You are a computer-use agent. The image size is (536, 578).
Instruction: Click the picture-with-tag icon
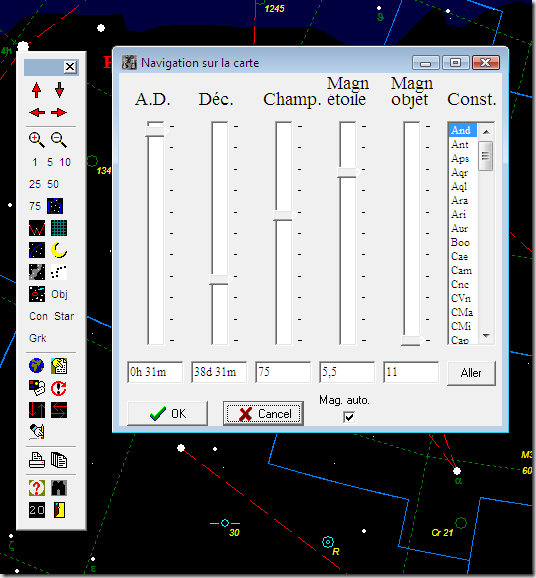pyautogui.click(x=37, y=388)
